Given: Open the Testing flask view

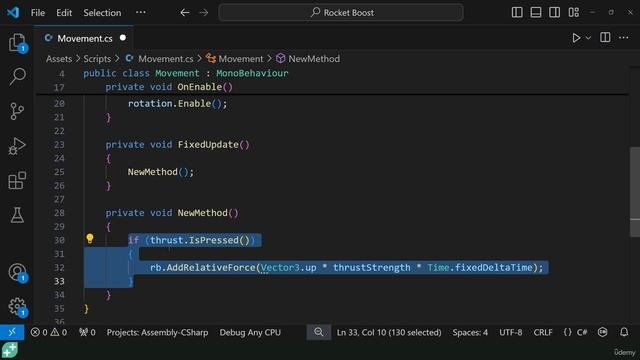Looking at the screenshot, I should 17,215.
